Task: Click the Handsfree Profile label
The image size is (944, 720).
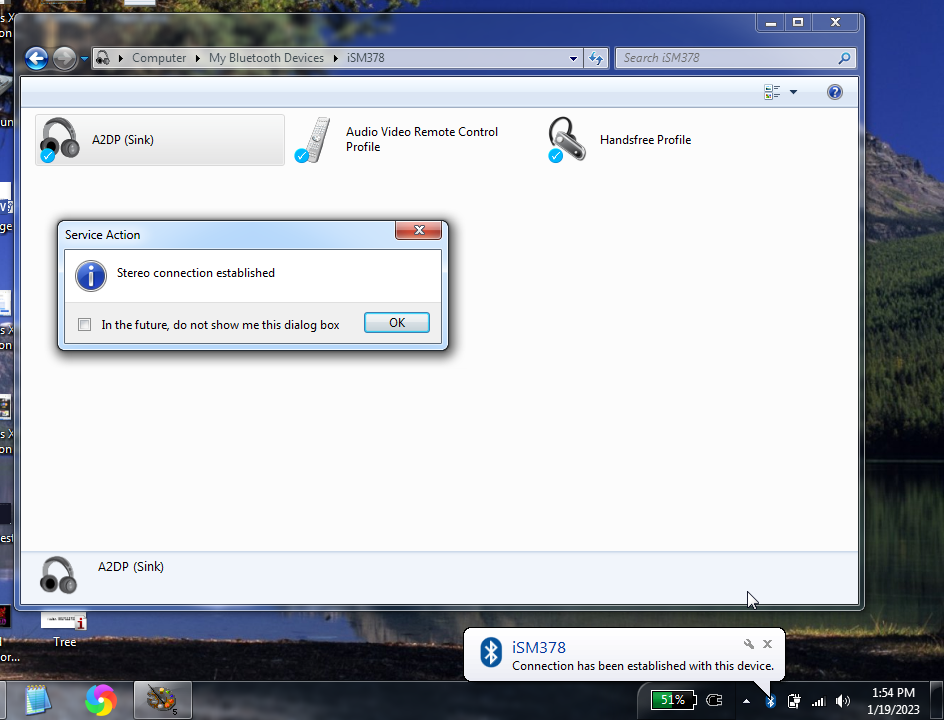Action: [645, 140]
